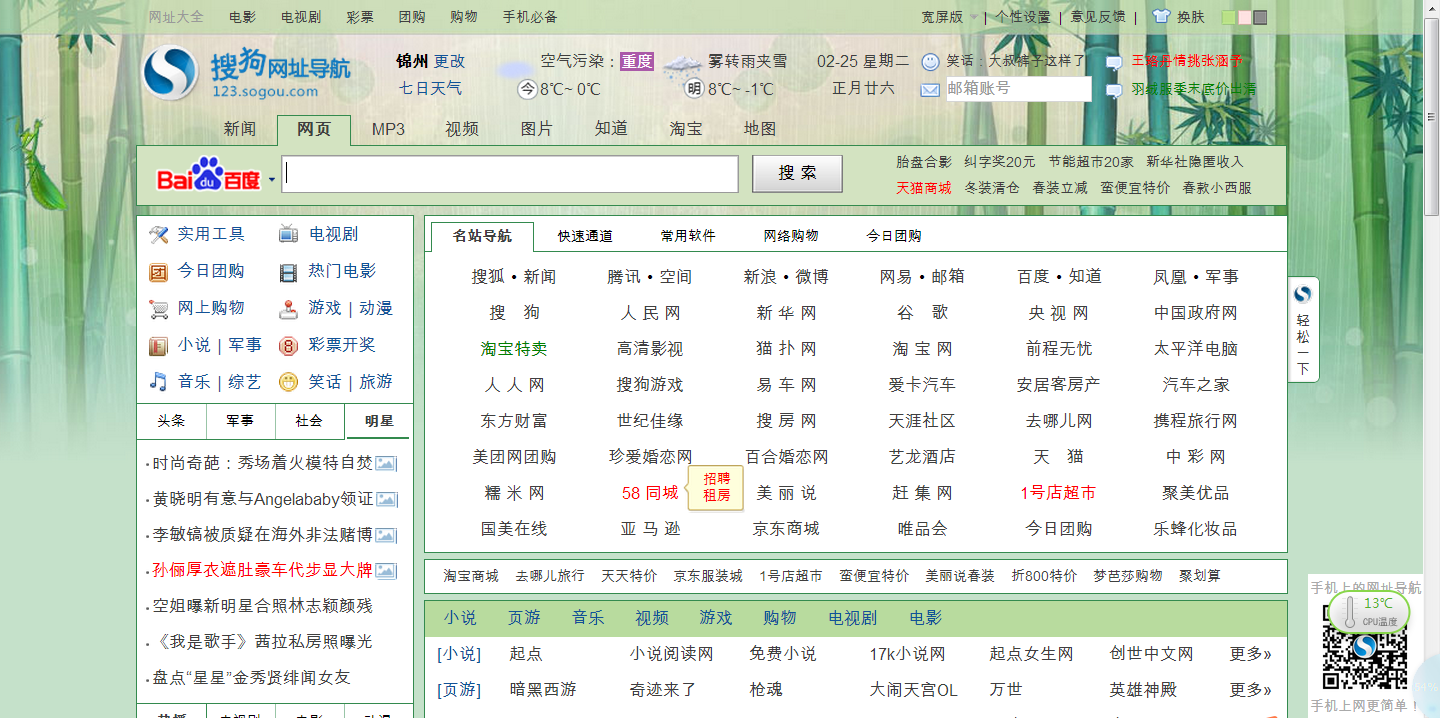Click the film strip icon for 热门电影

pos(288,272)
